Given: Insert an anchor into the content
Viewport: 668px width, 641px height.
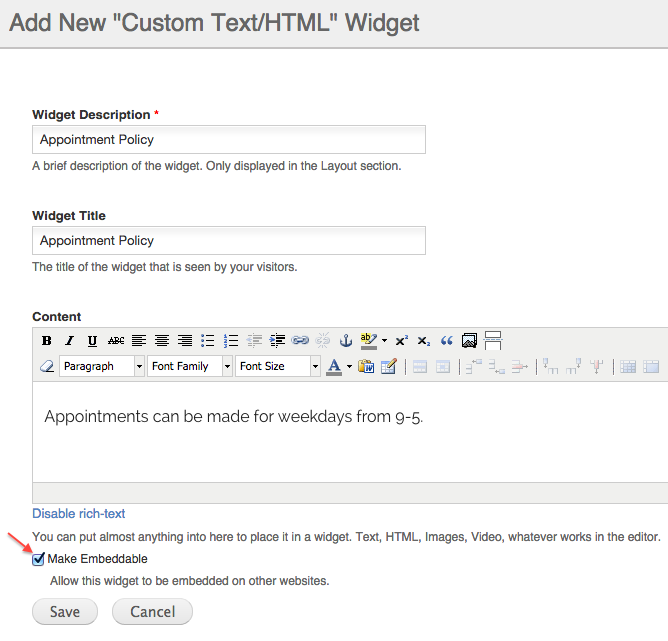Looking at the screenshot, I should (x=346, y=341).
